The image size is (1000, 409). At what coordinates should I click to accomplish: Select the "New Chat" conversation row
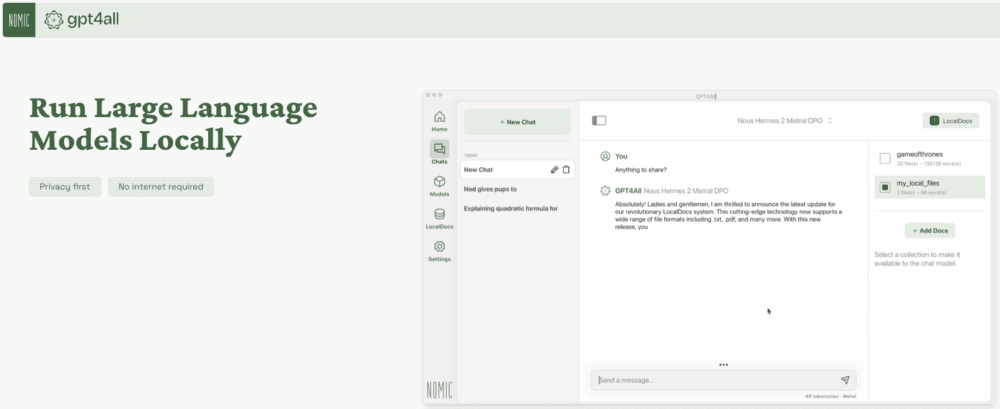click(517, 170)
